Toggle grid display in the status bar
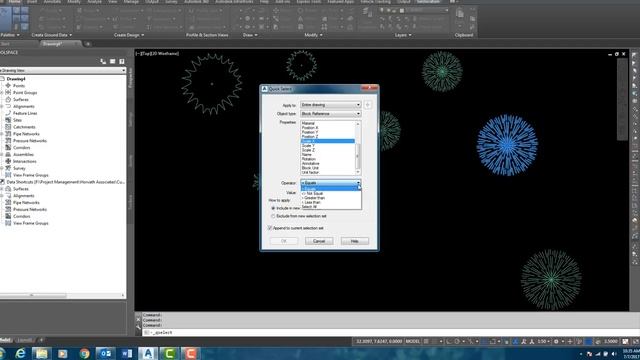 426,341
